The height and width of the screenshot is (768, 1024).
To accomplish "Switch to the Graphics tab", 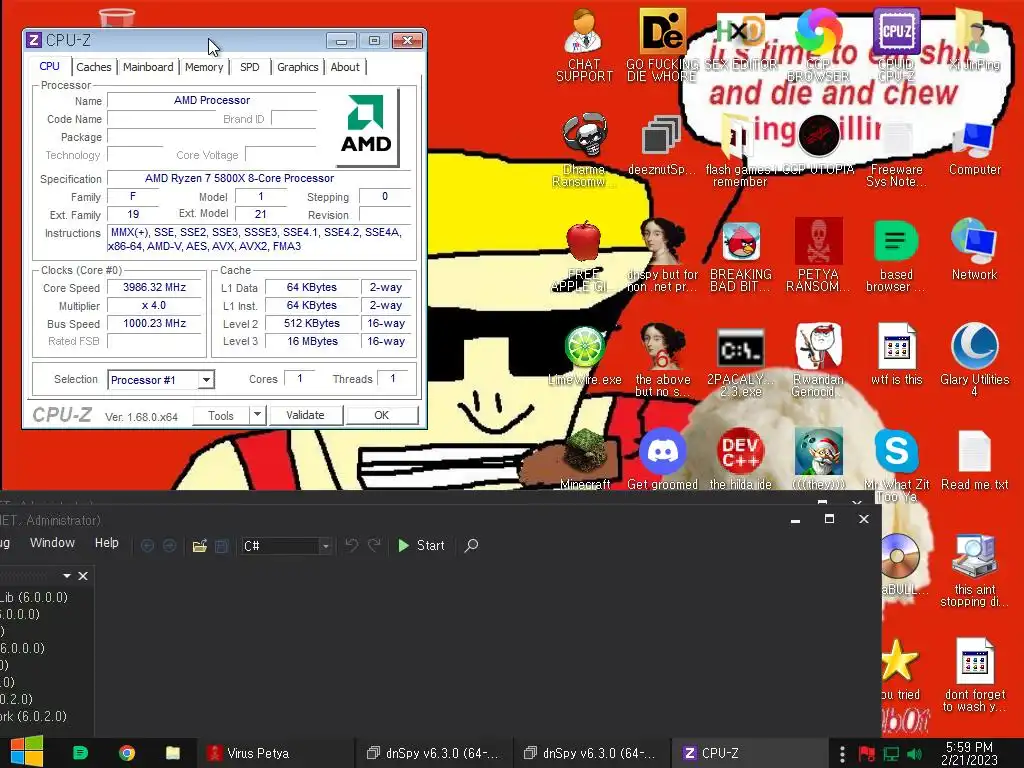I will coord(297,67).
